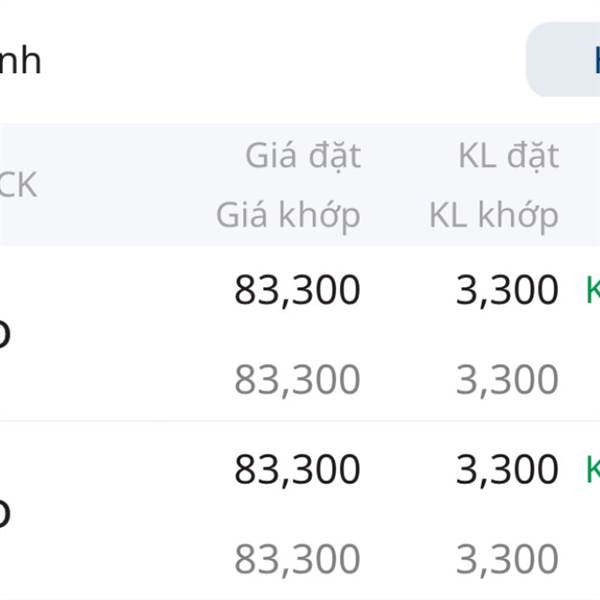Click second order's placed volume 3,300
Viewport: 600px width, 600px height.
pyautogui.click(x=507, y=469)
